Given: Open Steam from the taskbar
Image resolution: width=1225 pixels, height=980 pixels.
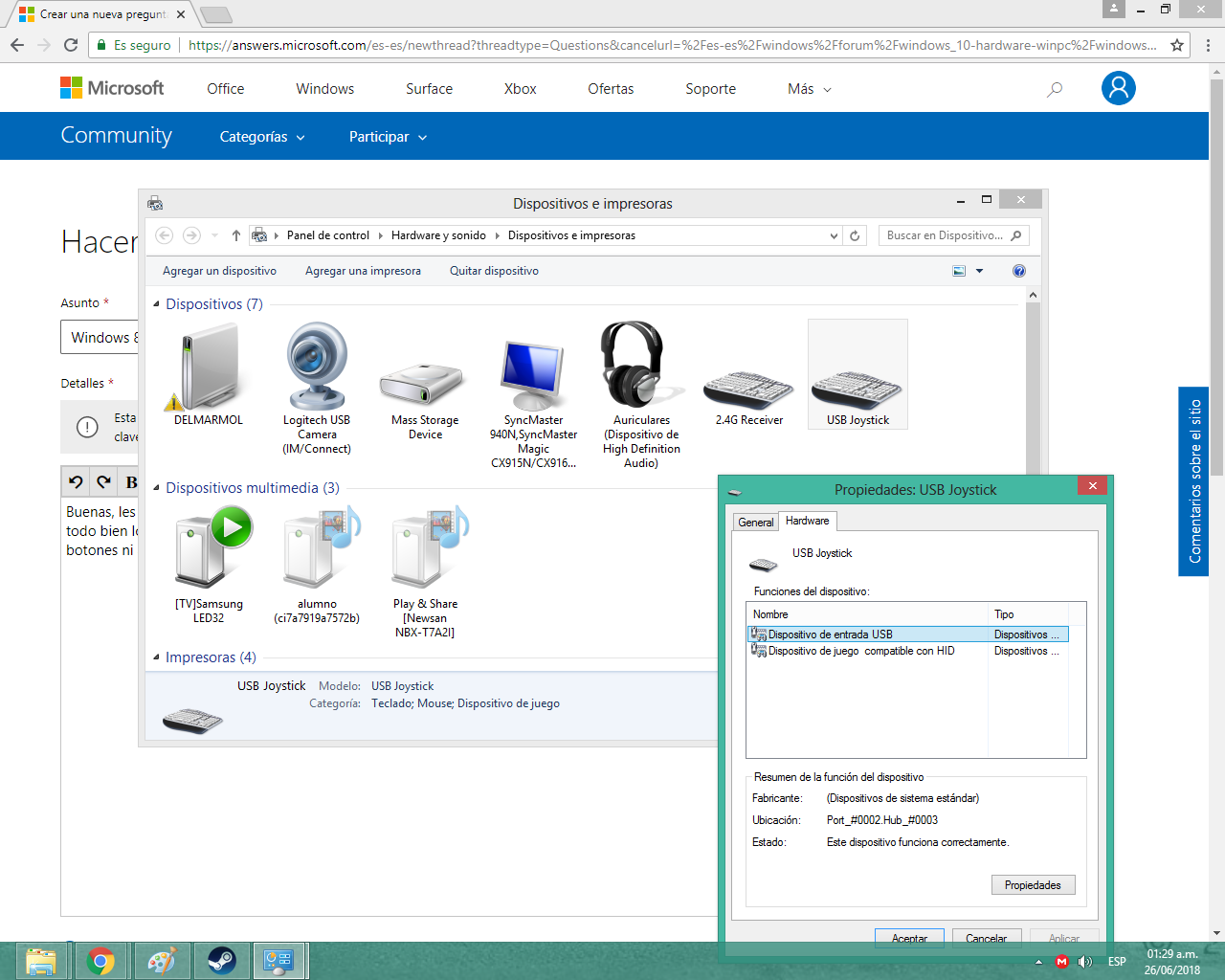Looking at the screenshot, I should coord(222,961).
